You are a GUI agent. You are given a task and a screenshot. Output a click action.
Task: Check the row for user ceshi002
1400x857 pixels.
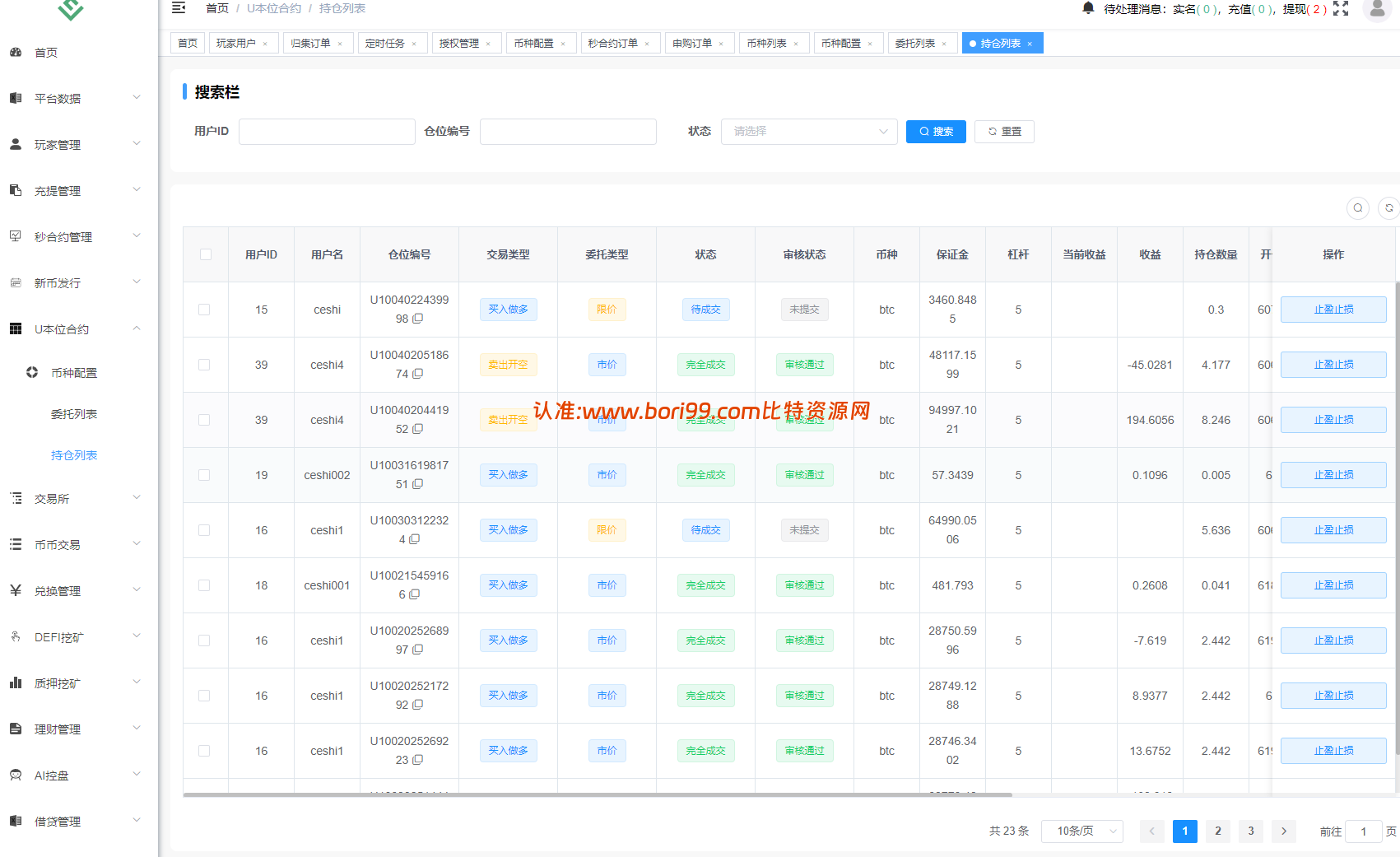204,475
